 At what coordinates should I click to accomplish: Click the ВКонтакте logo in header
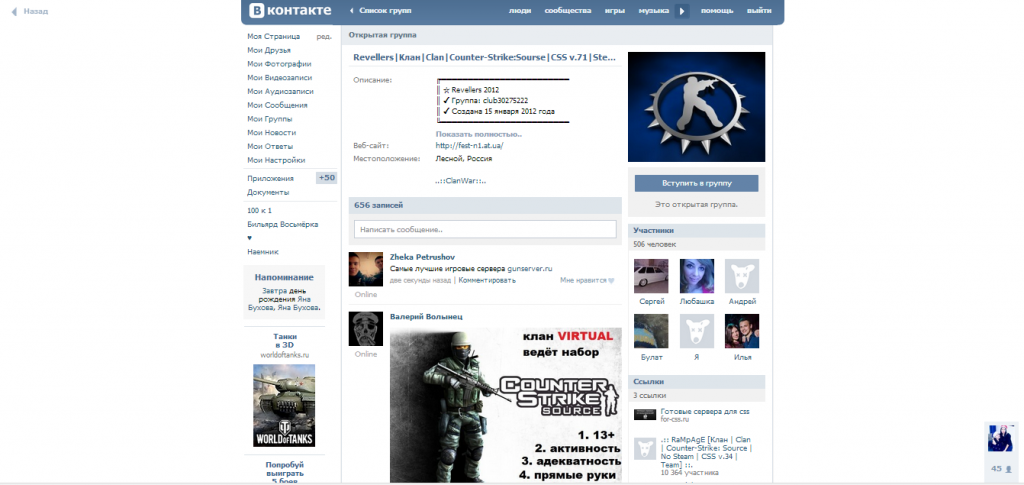288,11
